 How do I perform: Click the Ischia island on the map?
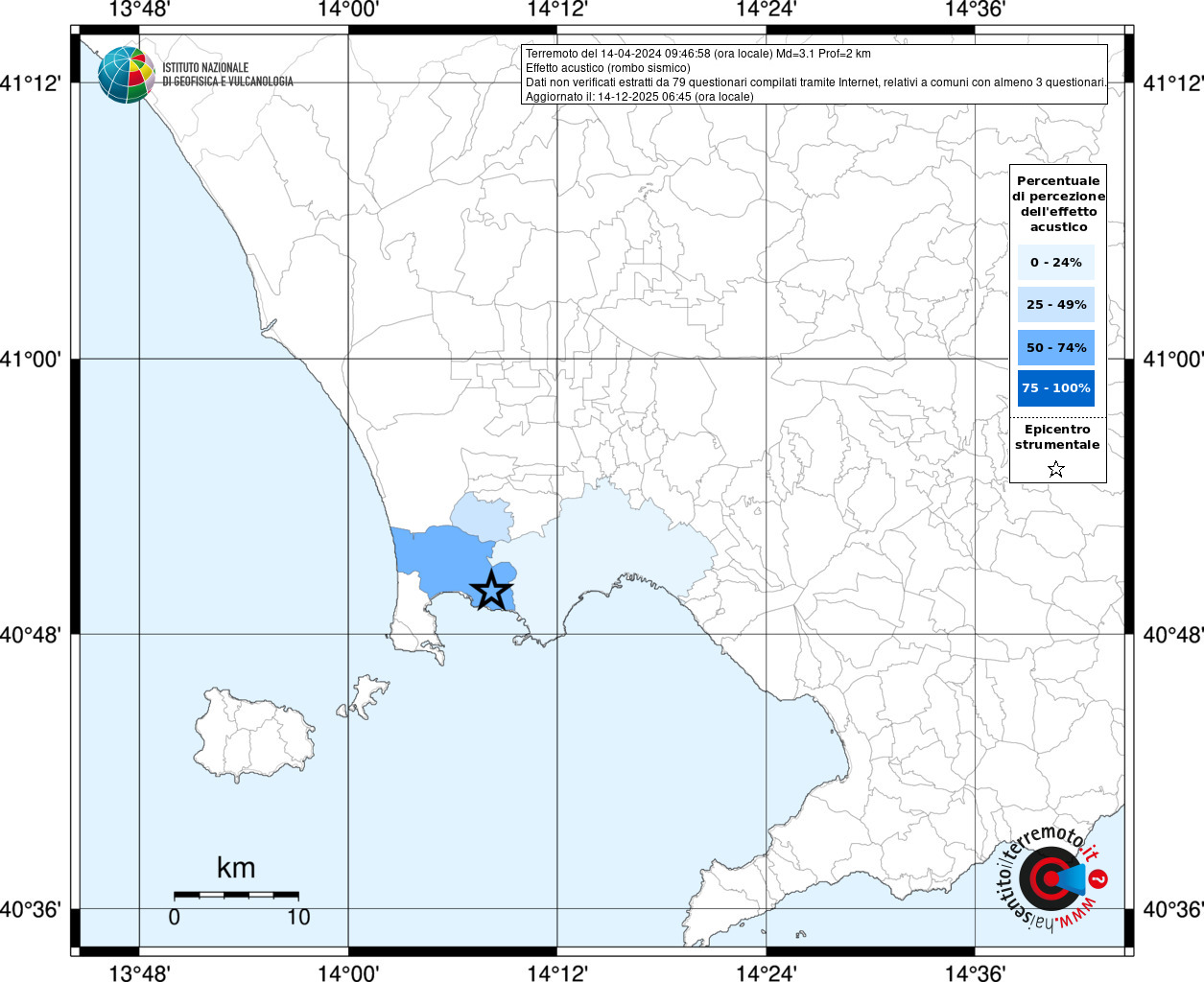tap(254, 736)
